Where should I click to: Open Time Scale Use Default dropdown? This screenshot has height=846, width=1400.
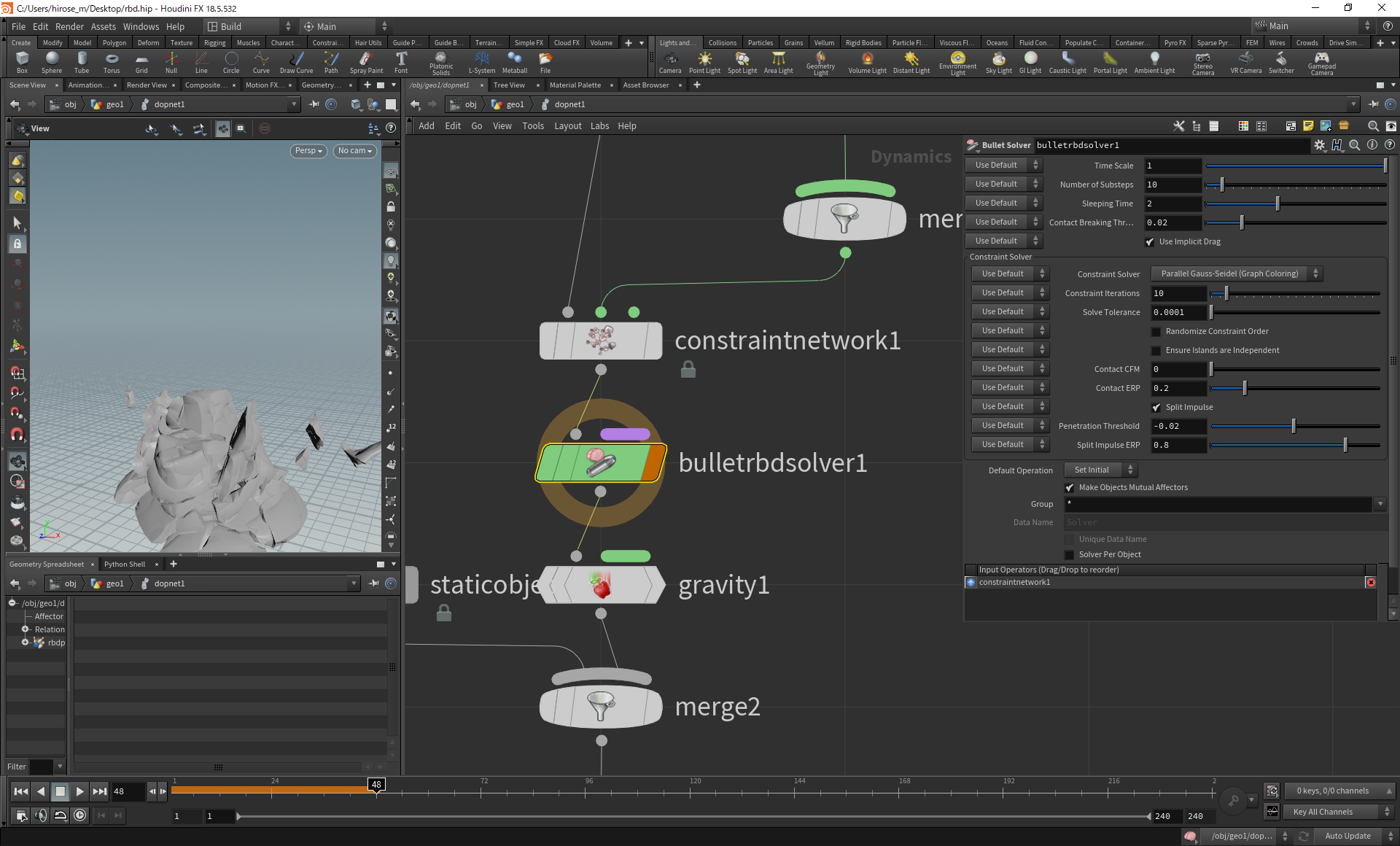(x=1004, y=166)
